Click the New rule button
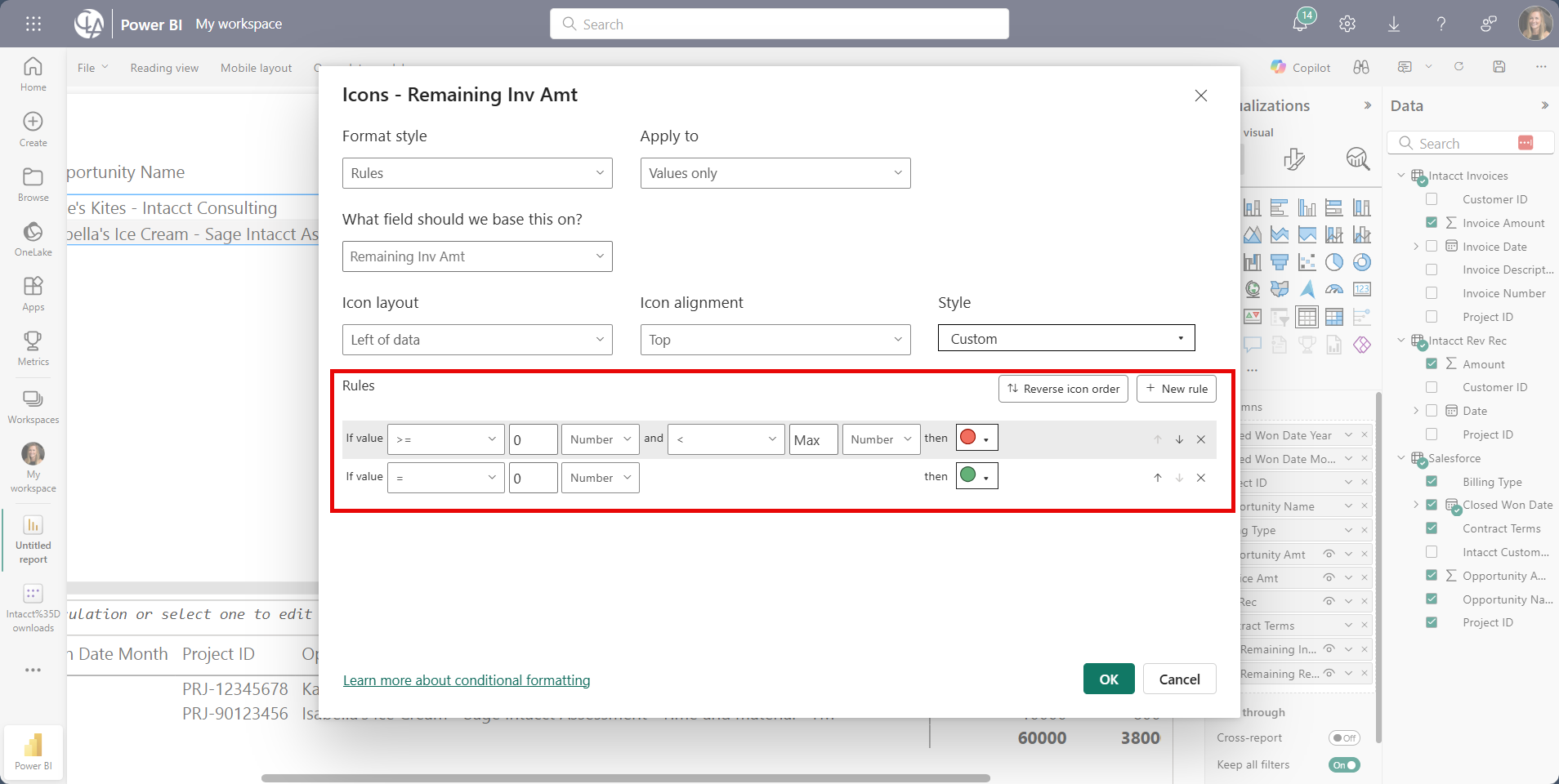 pos(1176,389)
